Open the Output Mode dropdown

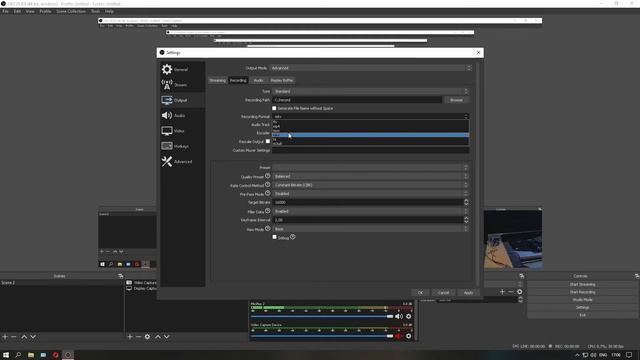371,68
